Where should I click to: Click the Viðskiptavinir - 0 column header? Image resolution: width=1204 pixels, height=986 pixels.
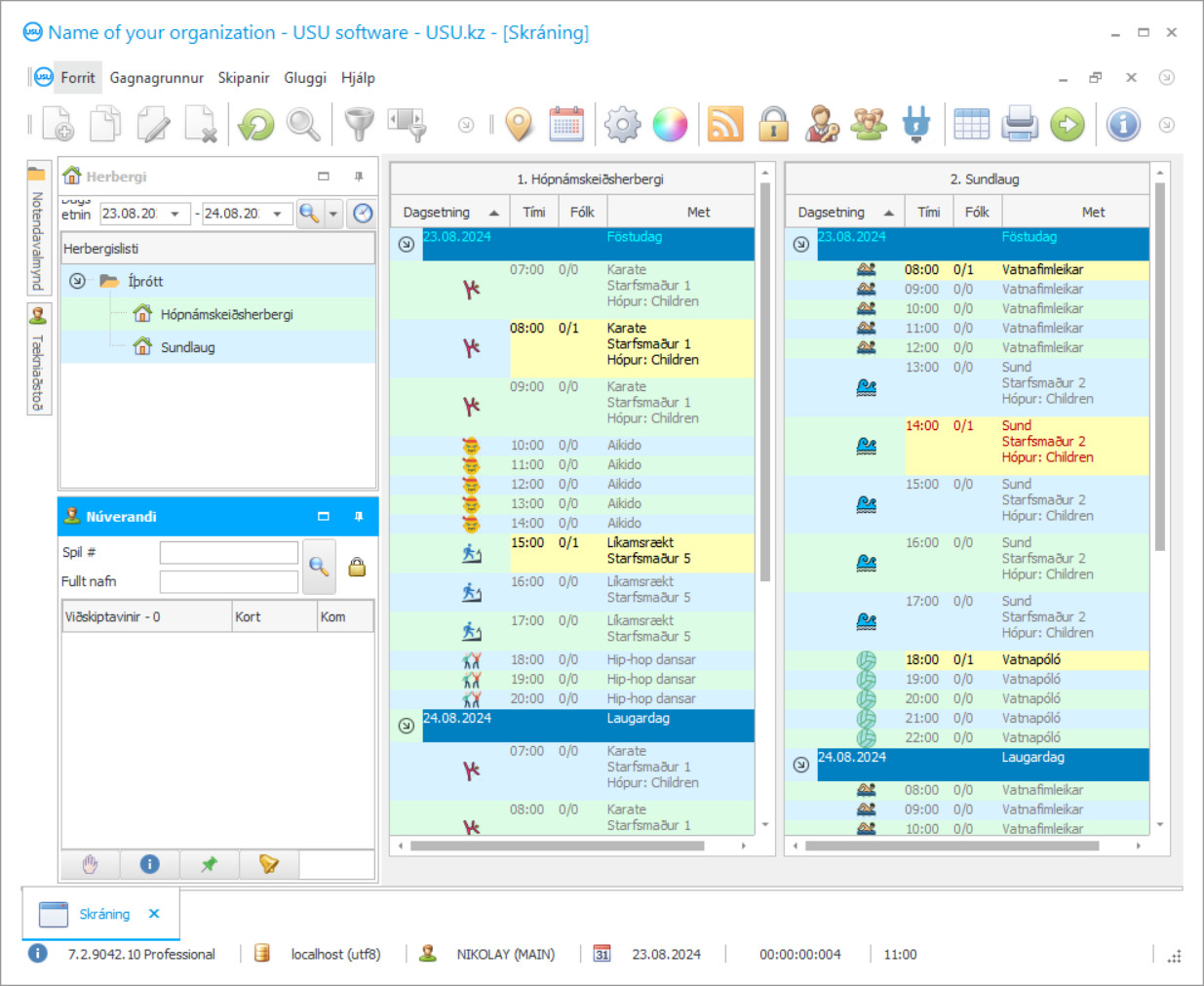[146, 616]
